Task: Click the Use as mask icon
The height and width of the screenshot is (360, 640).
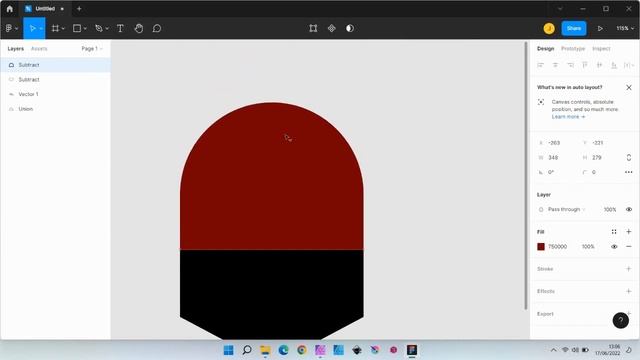Action: pos(350,28)
